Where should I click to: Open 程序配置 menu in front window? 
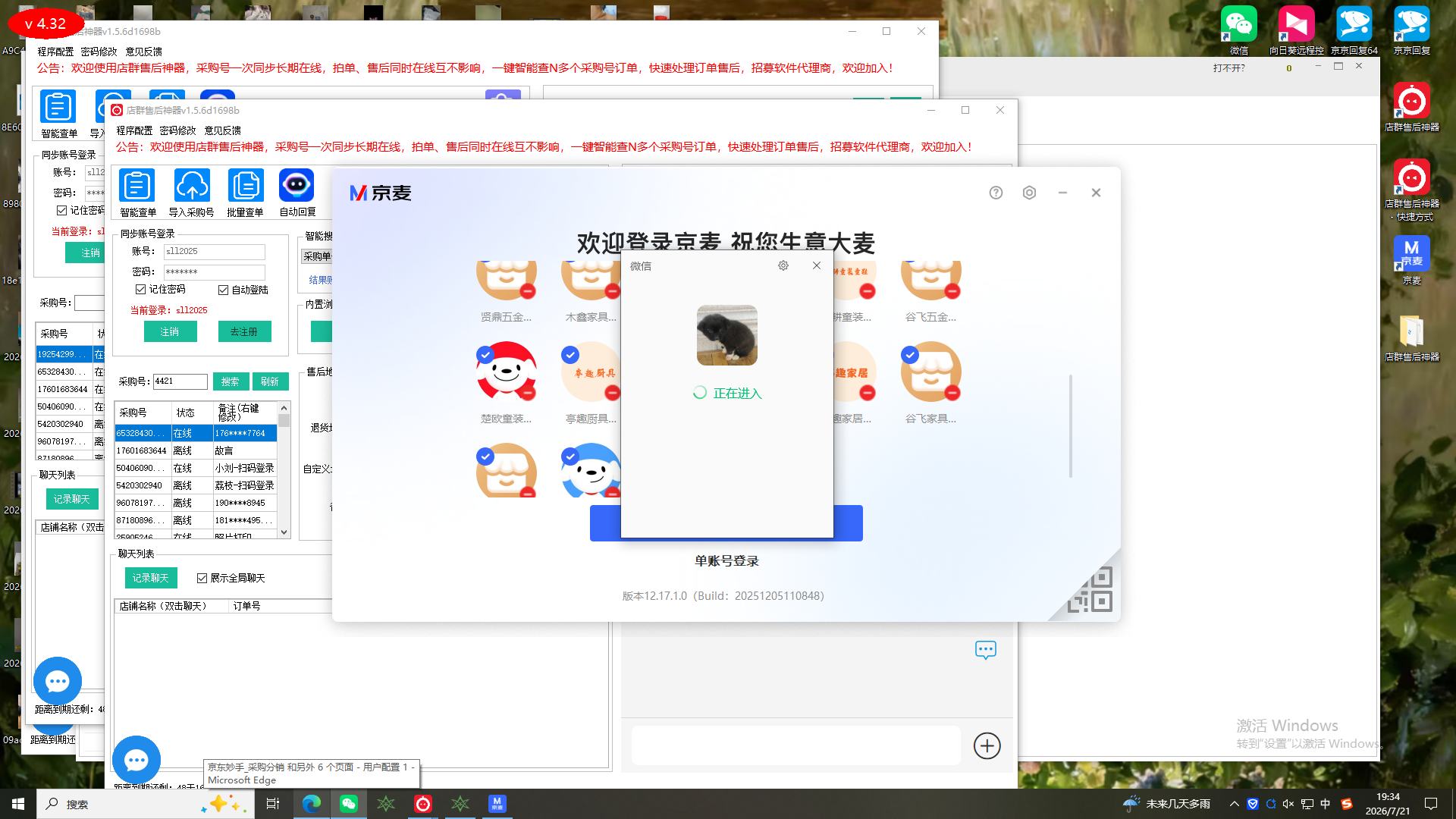tap(134, 130)
